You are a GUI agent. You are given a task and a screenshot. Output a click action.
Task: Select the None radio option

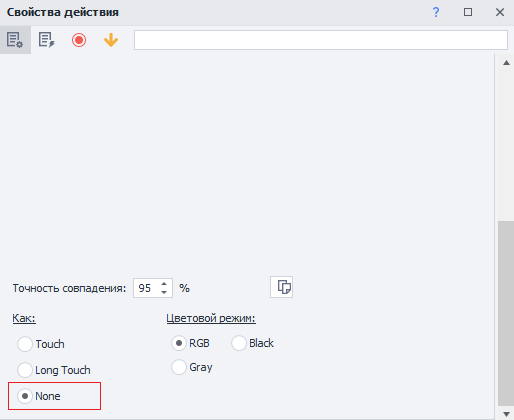point(39,396)
